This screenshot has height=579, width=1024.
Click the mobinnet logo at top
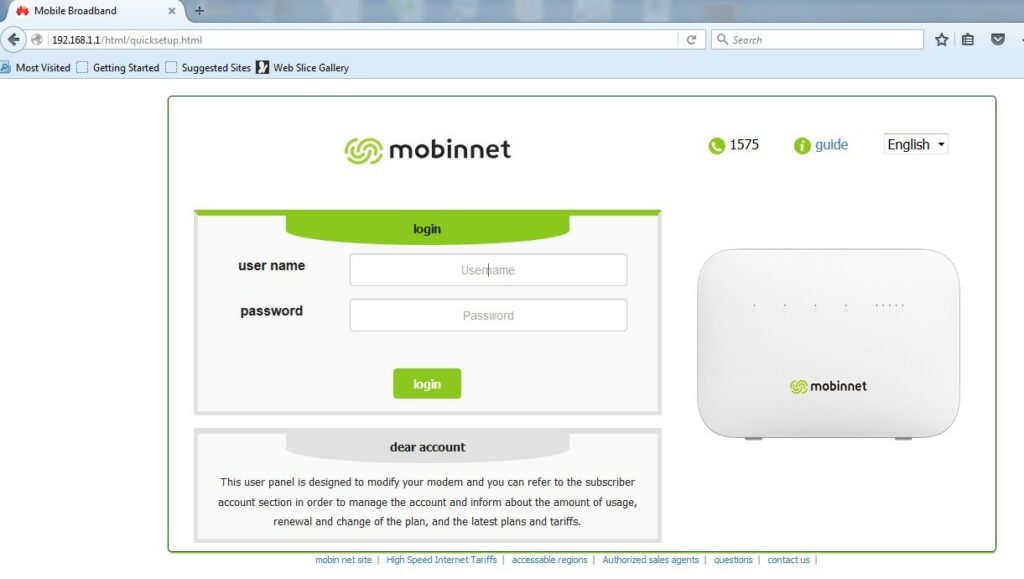(x=427, y=149)
